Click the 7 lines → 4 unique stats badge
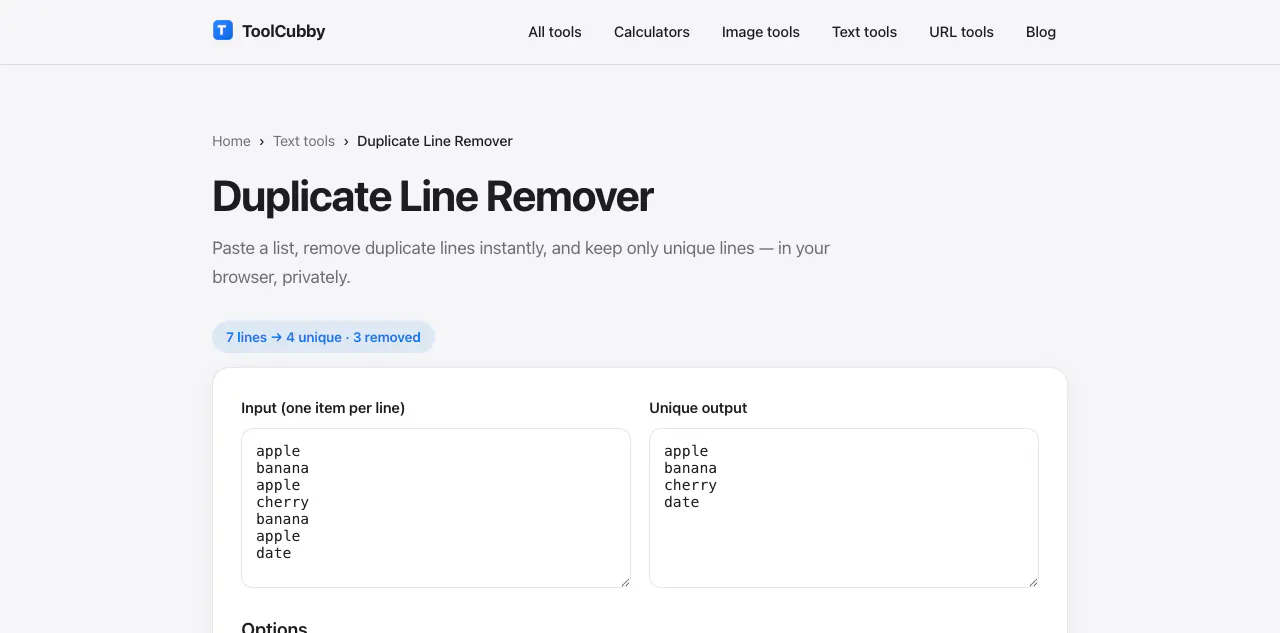1280x633 pixels. 323,337
